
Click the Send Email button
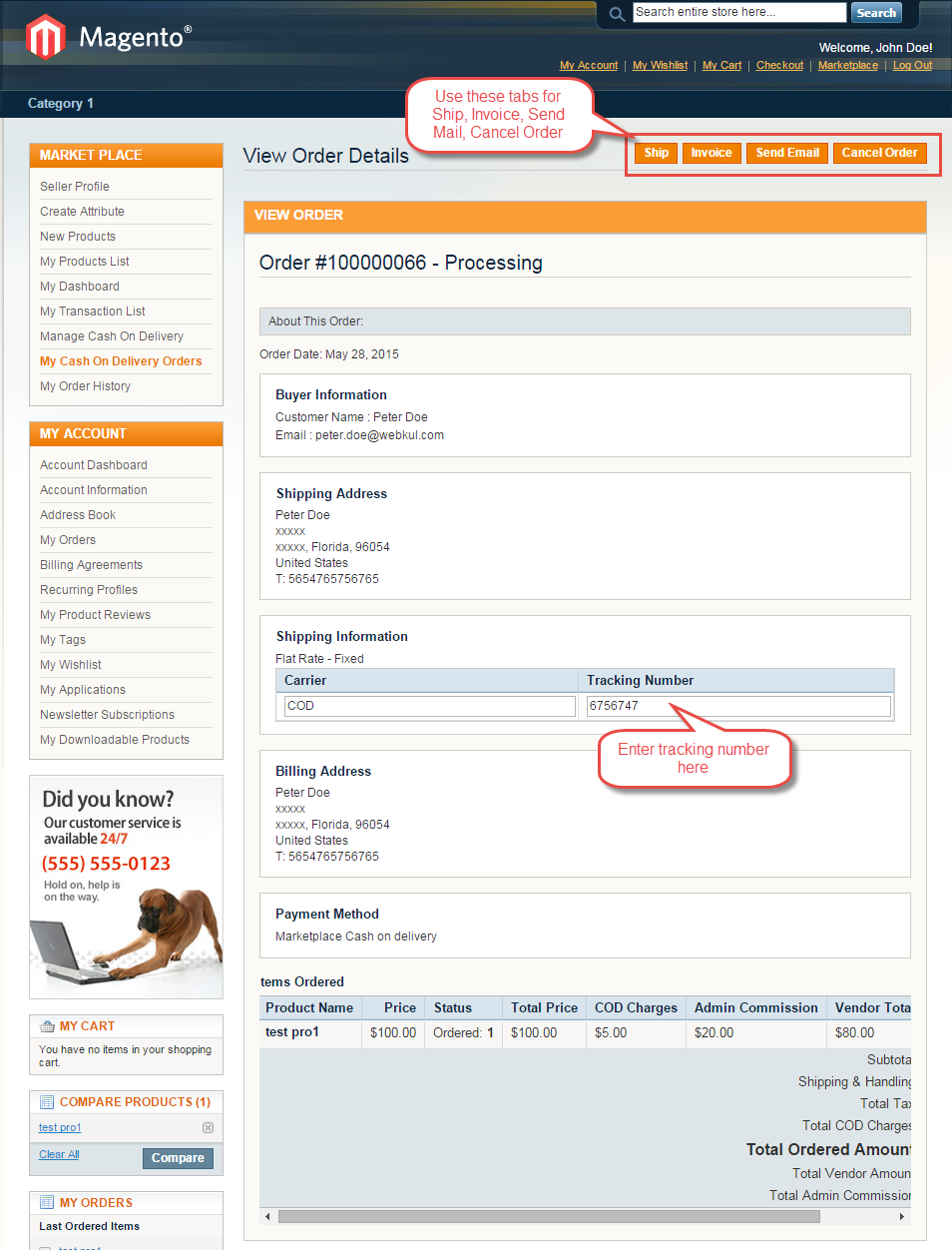tap(787, 153)
